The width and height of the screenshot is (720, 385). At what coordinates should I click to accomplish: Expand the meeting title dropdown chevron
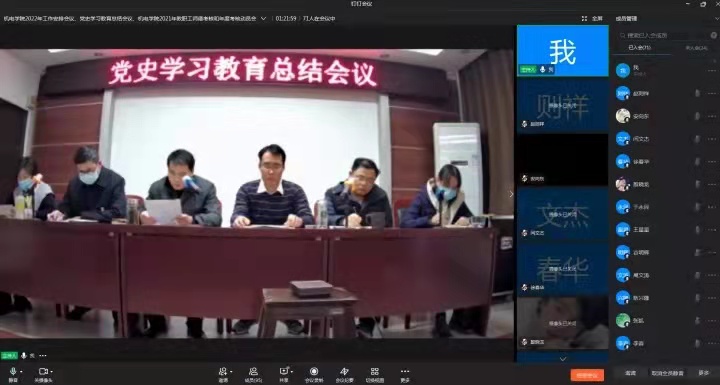pyautogui.click(x=264, y=18)
